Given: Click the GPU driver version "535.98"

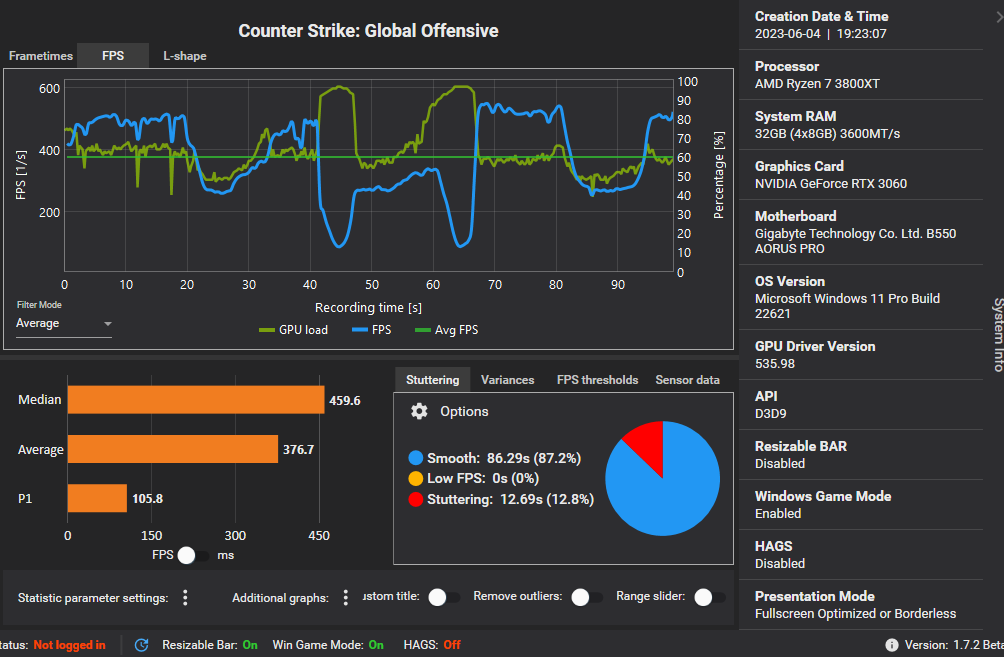Looking at the screenshot, I should pyautogui.click(x=775, y=363).
